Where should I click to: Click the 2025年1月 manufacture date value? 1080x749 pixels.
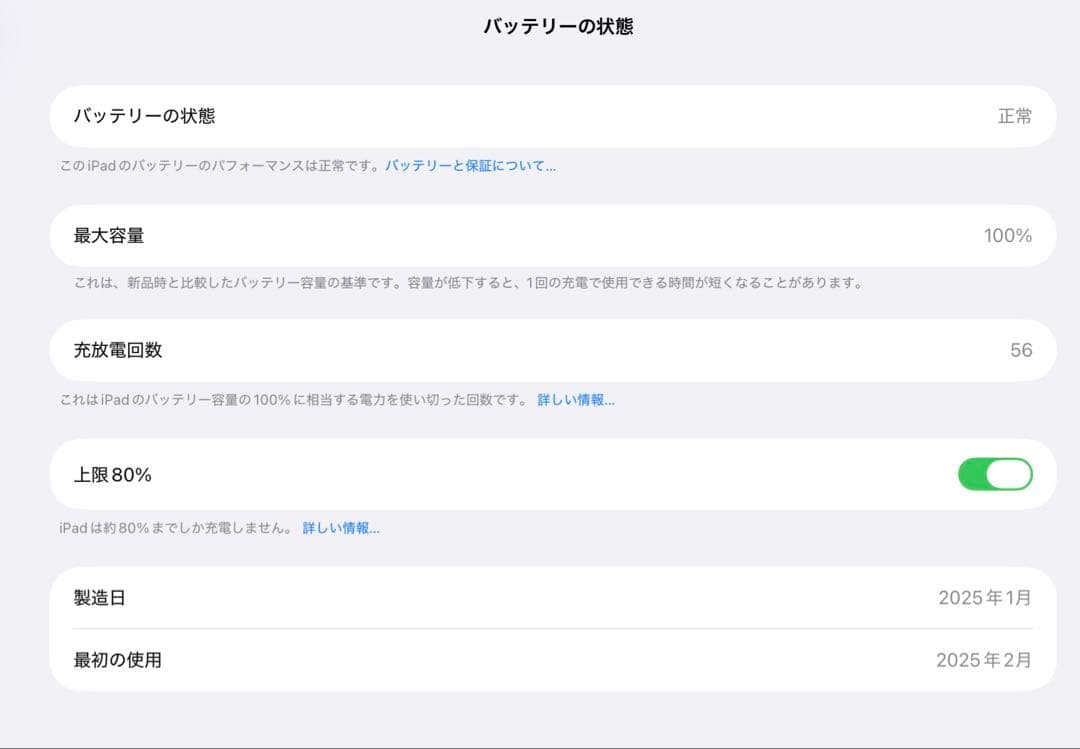[x=987, y=596]
